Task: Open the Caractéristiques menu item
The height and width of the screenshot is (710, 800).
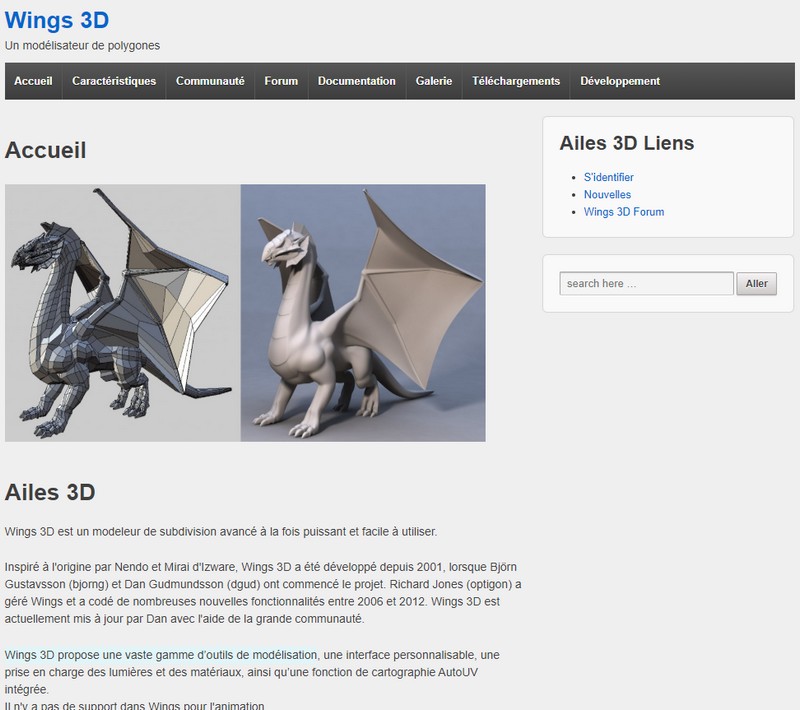Action: tap(114, 81)
